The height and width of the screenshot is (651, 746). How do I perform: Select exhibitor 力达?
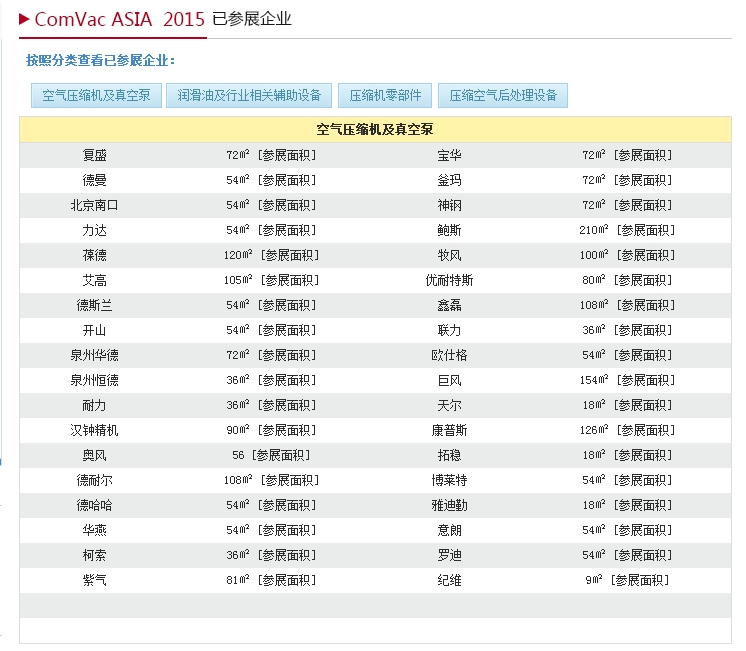(x=94, y=230)
